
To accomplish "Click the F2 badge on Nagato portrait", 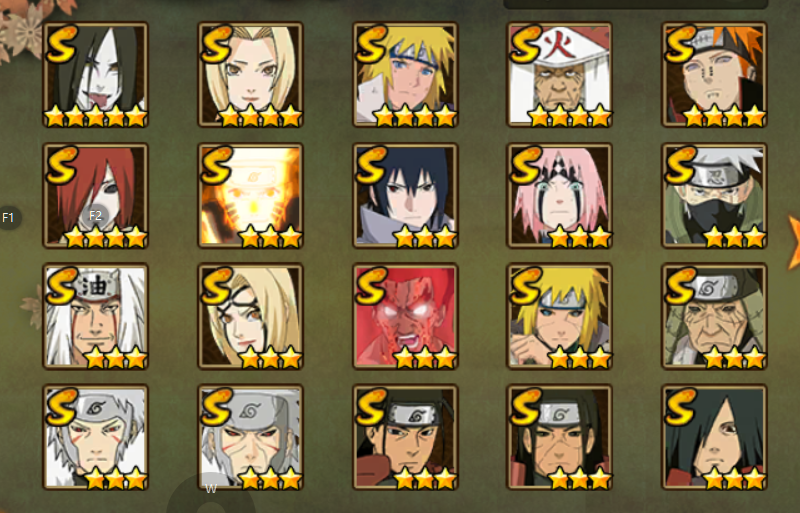I will [95, 216].
